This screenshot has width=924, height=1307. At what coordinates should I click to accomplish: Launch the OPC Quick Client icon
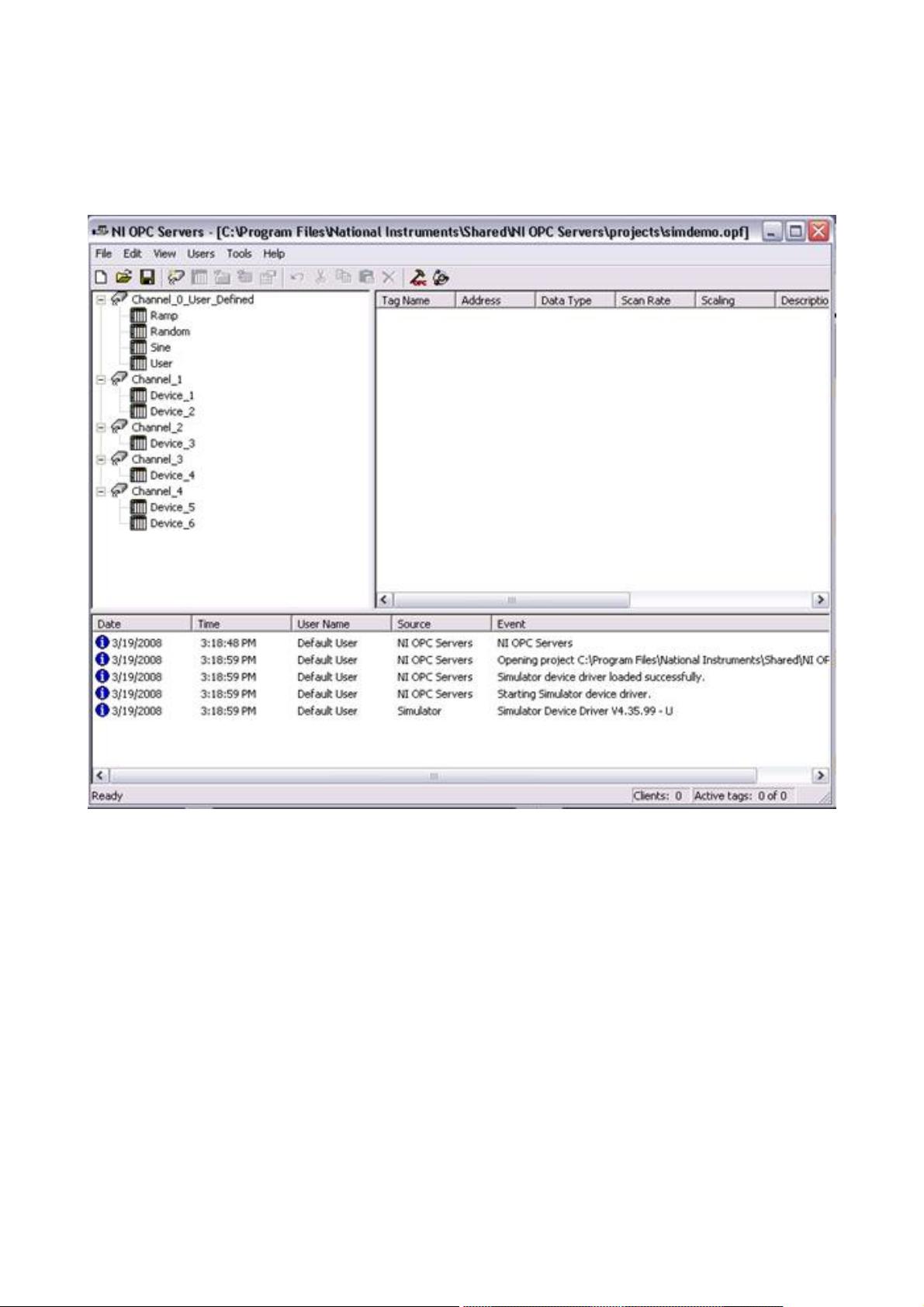(418, 277)
